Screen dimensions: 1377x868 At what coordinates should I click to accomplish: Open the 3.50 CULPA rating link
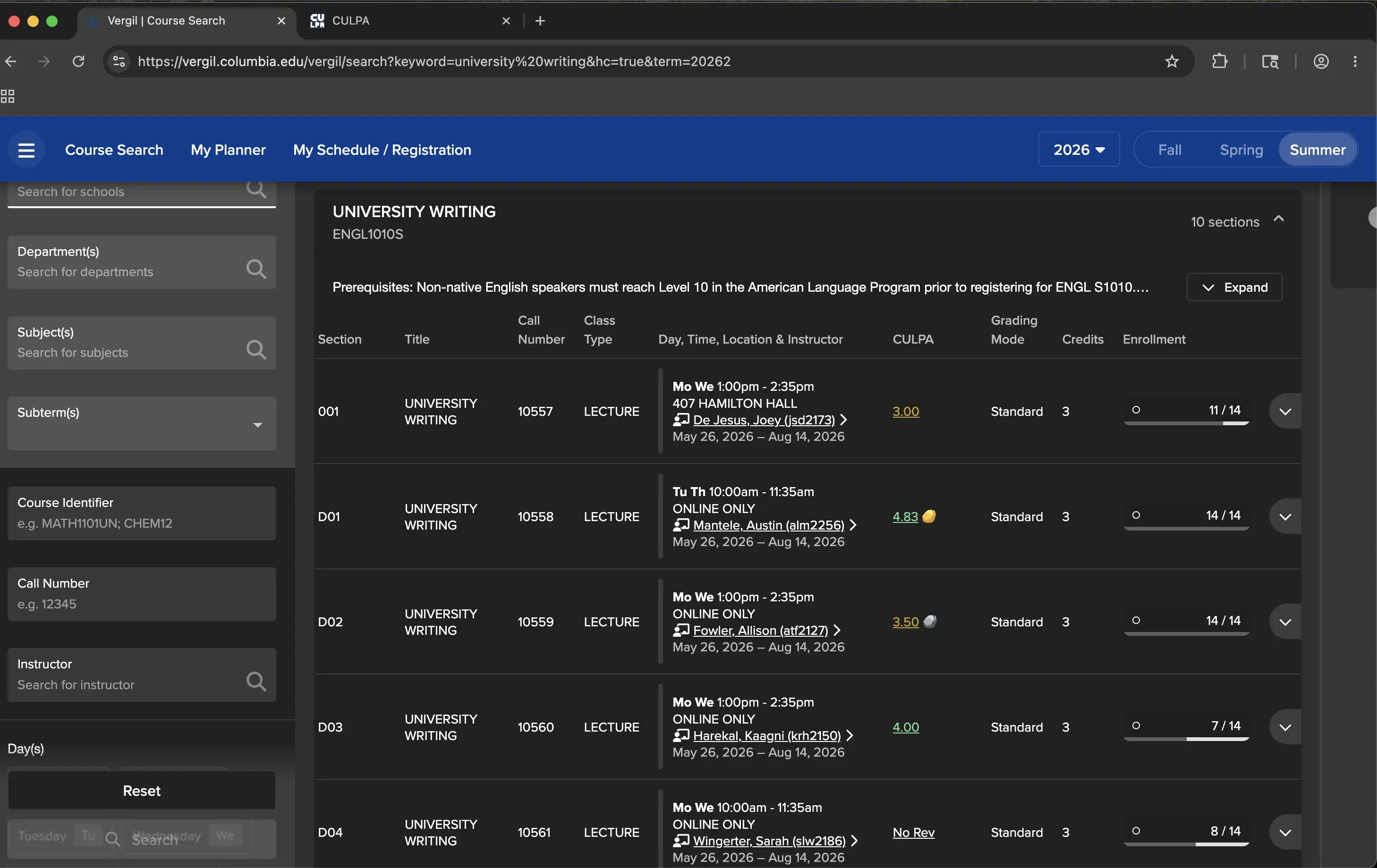[906, 622]
